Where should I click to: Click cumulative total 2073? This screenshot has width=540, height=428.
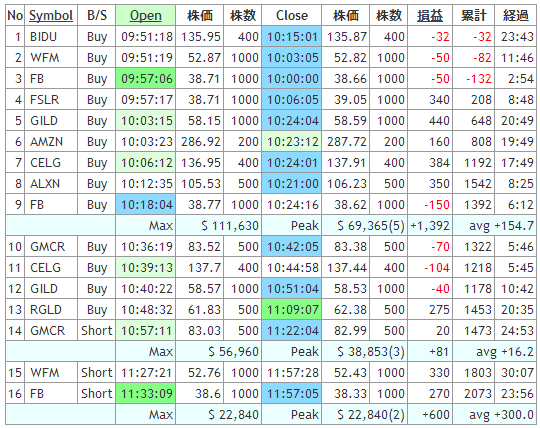point(478,393)
